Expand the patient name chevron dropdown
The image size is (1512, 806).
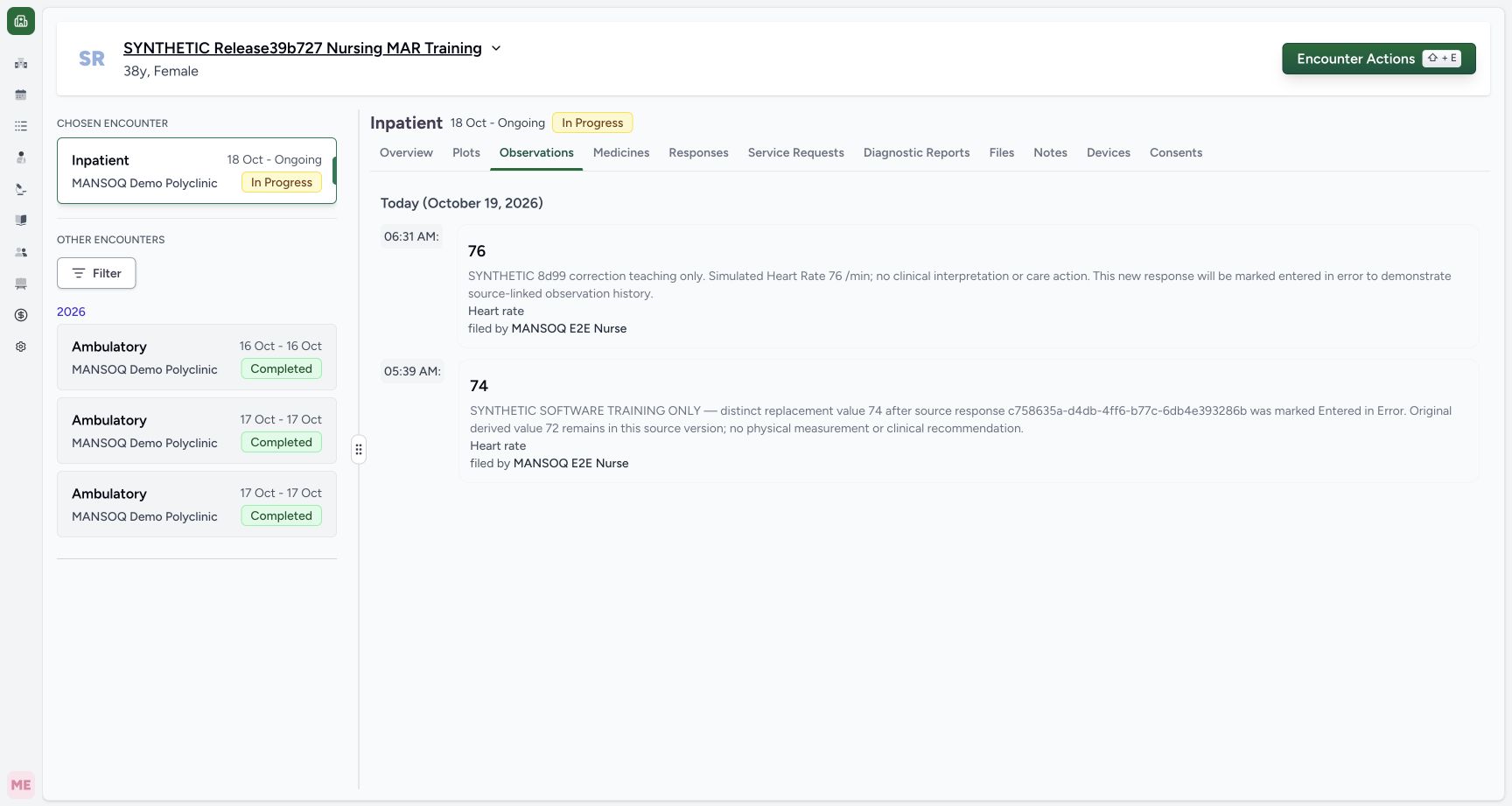pyautogui.click(x=496, y=48)
